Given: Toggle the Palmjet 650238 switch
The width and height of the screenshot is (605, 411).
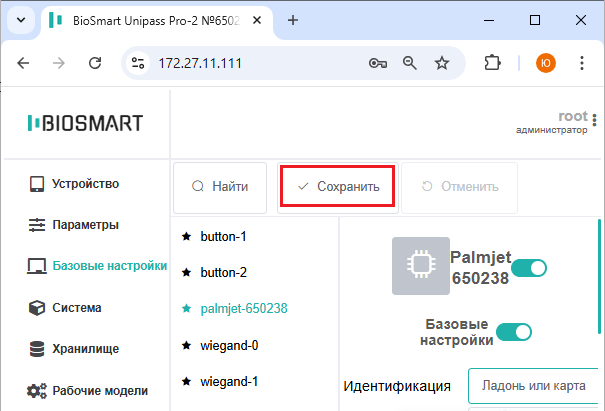Looking at the screenshot, I should pyautogui.click(x=529, y=268).
